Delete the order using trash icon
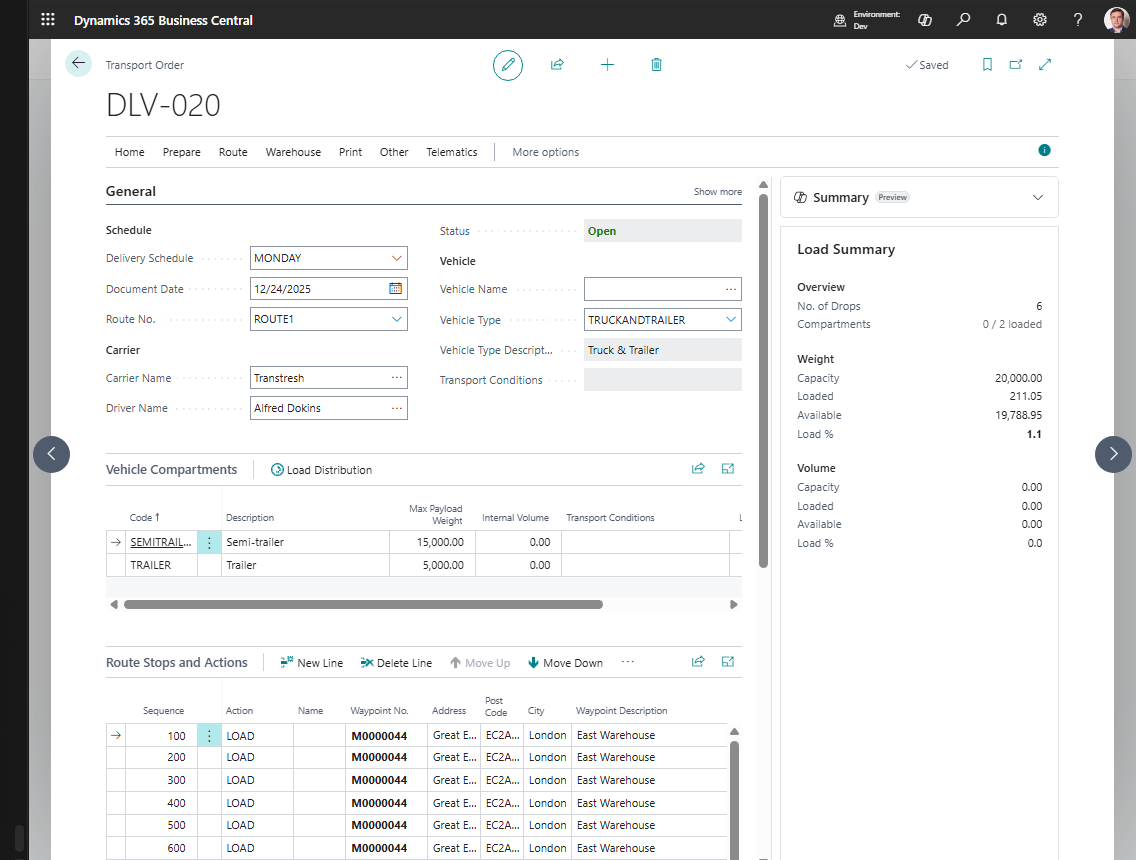The image size is (1136, 860). click(656, 64)
